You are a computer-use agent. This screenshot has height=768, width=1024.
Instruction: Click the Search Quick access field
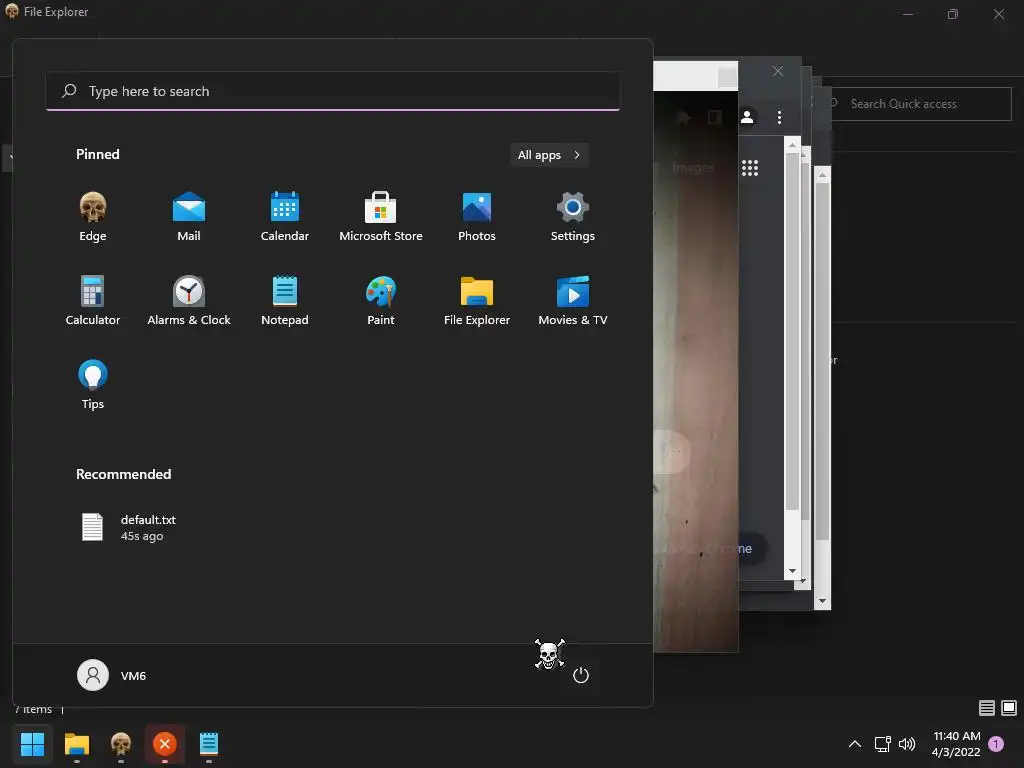[x=921, y=104]
